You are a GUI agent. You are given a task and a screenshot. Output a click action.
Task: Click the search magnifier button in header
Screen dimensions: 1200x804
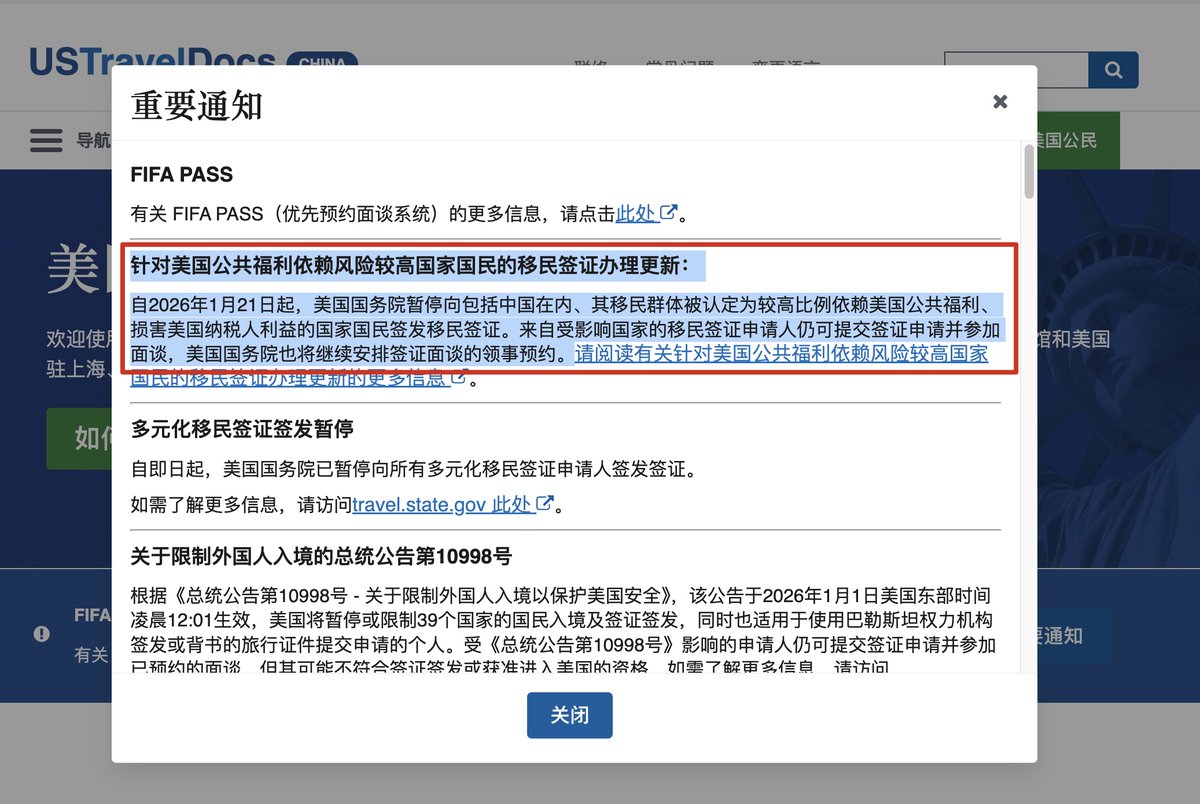(1113, 70)
